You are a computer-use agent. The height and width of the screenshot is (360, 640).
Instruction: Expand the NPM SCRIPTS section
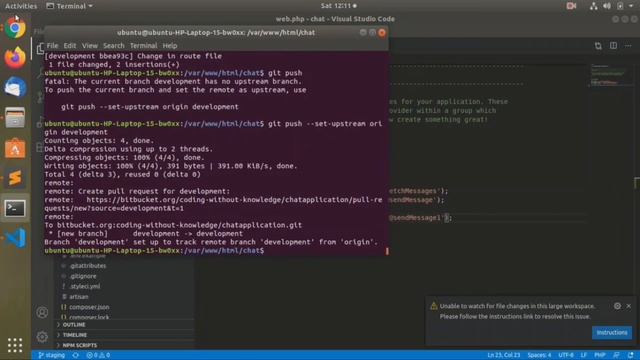pyautogui.click(x=80, y=345)
